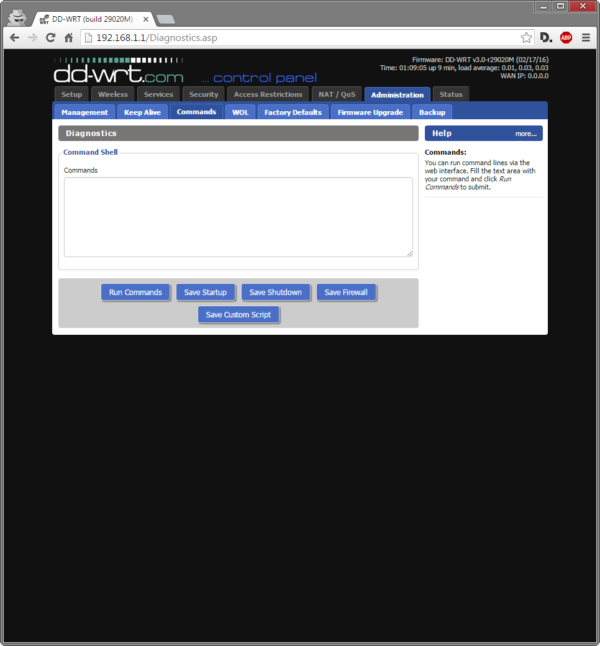This screenshot has width=600, height=646.
Task: Reload the page with the refresh icon
Action: (x=50, y=38)
